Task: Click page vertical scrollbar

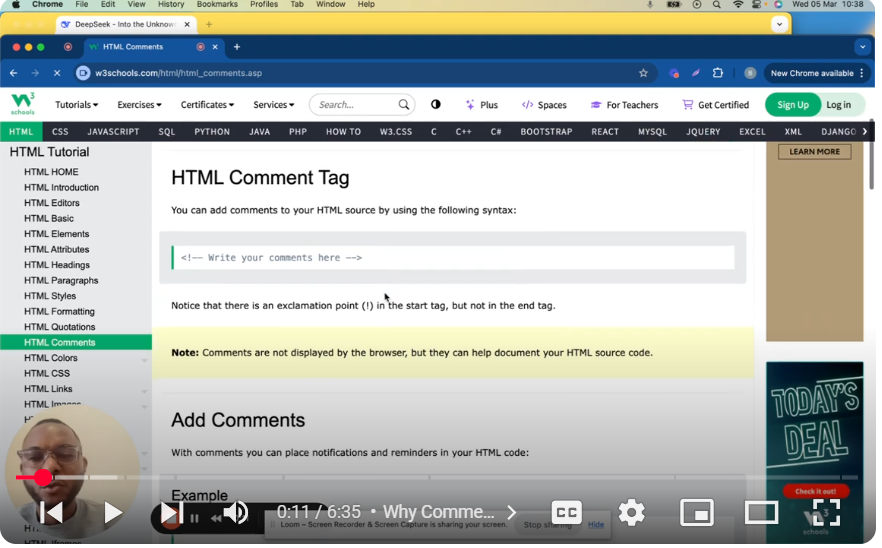Action: tap(871, 155)
